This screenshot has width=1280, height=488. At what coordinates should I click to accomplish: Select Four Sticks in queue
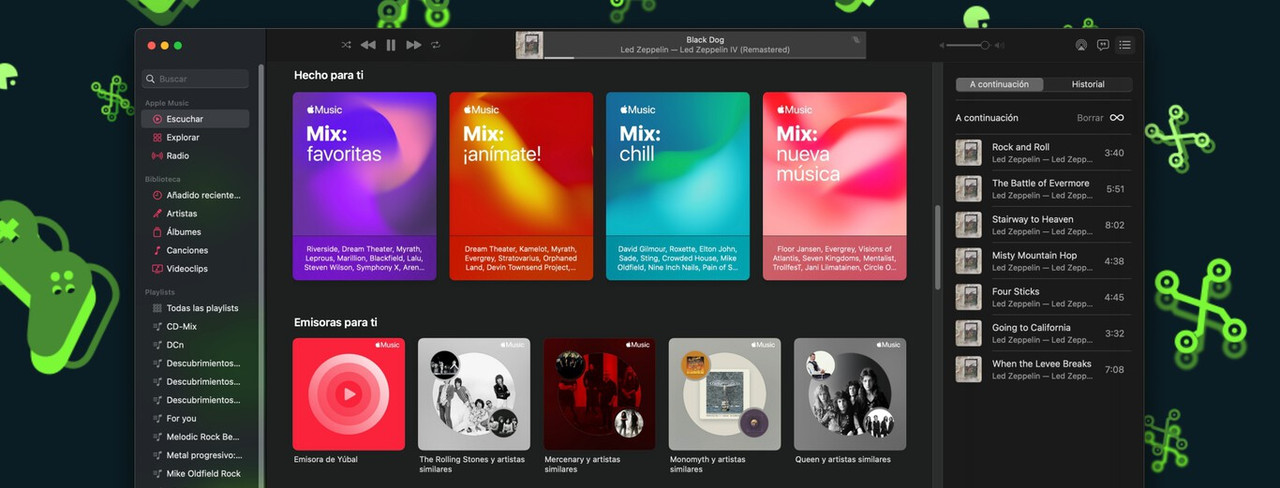1043,297
